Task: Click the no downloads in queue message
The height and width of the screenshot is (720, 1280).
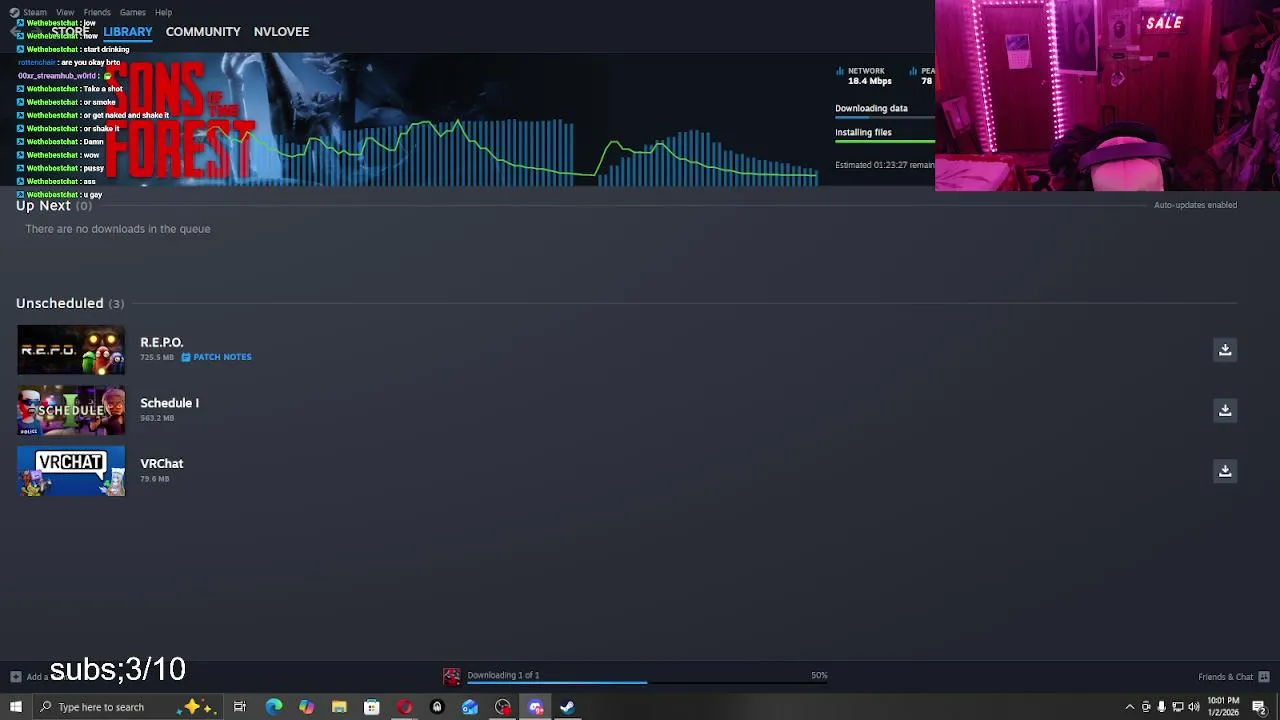Action: 118,229
